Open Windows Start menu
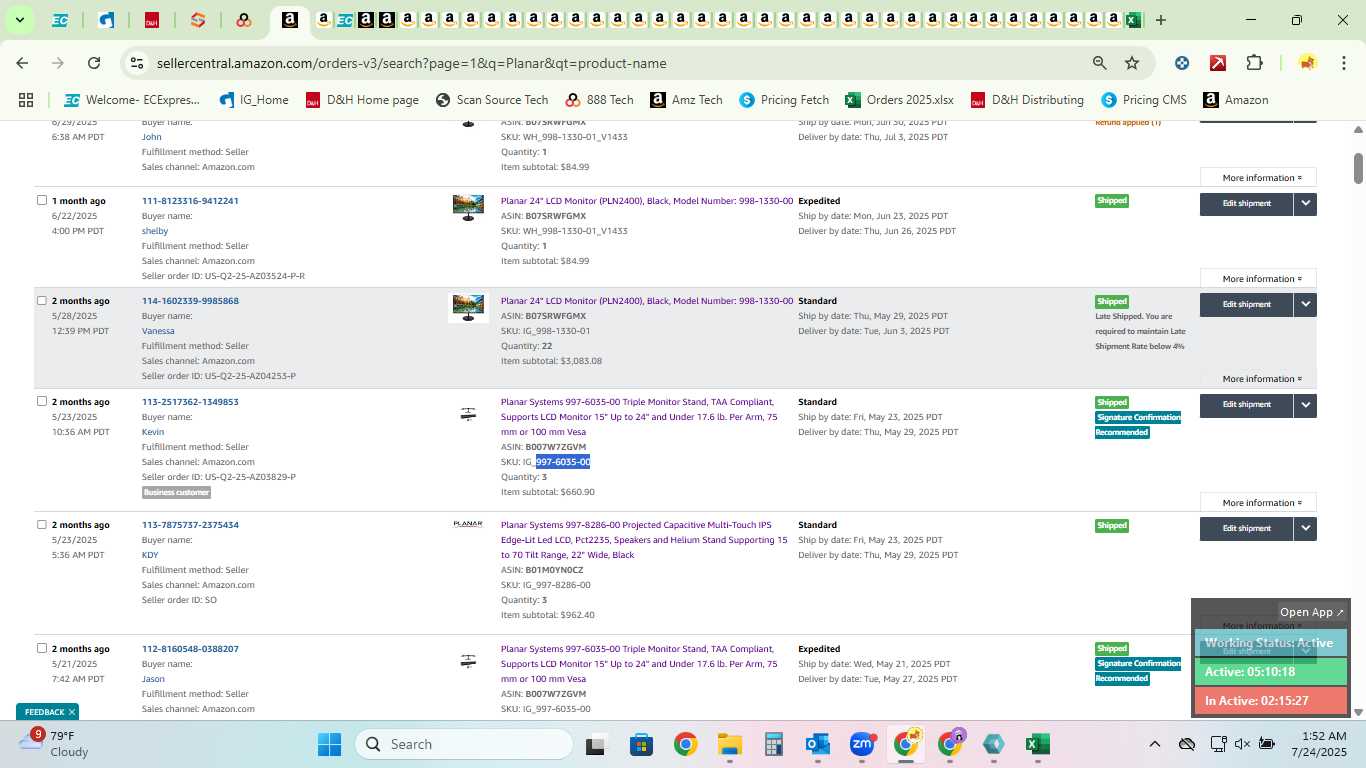The image size is (1366, 768). pos(329,744)
